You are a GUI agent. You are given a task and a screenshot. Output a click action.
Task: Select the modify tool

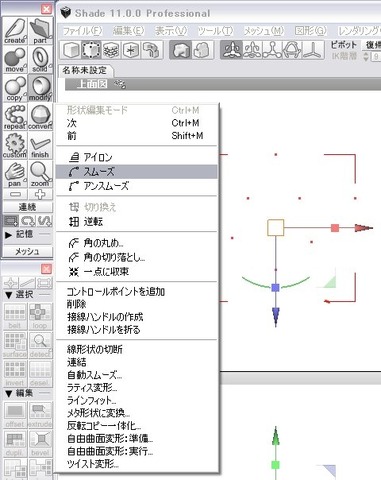pyautogui.click(x=40, y=88)
